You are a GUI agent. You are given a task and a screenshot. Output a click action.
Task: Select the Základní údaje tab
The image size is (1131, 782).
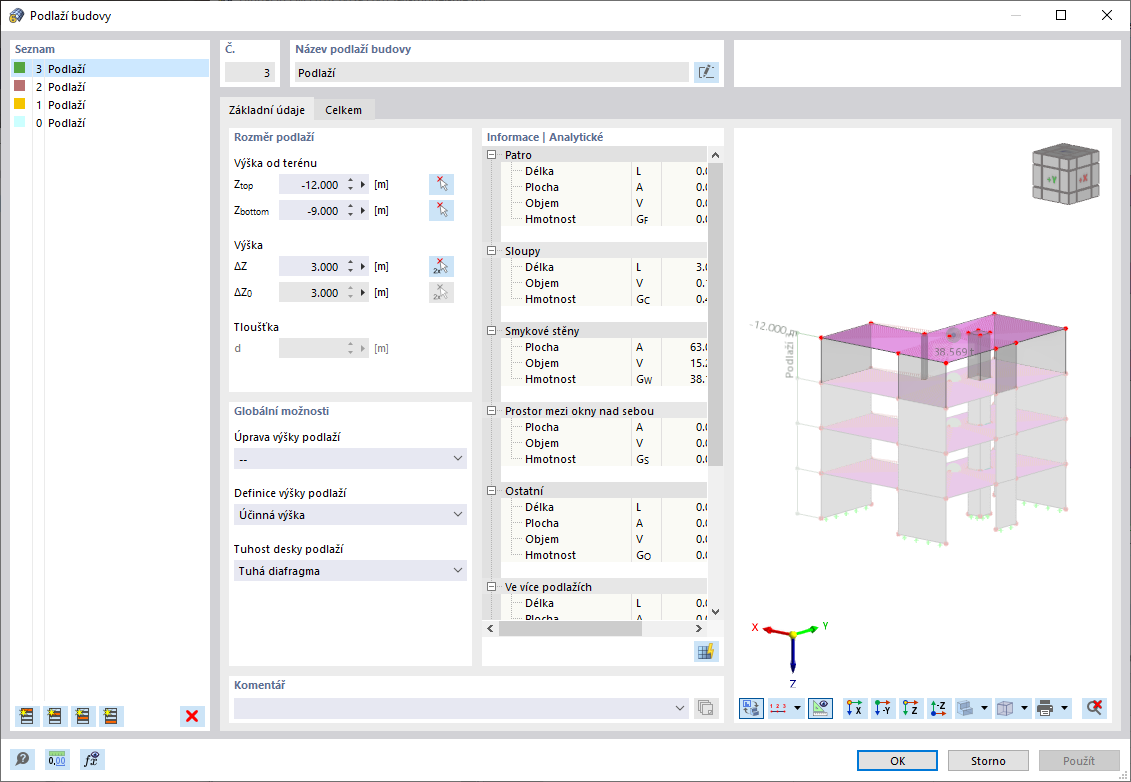point(267,110)
